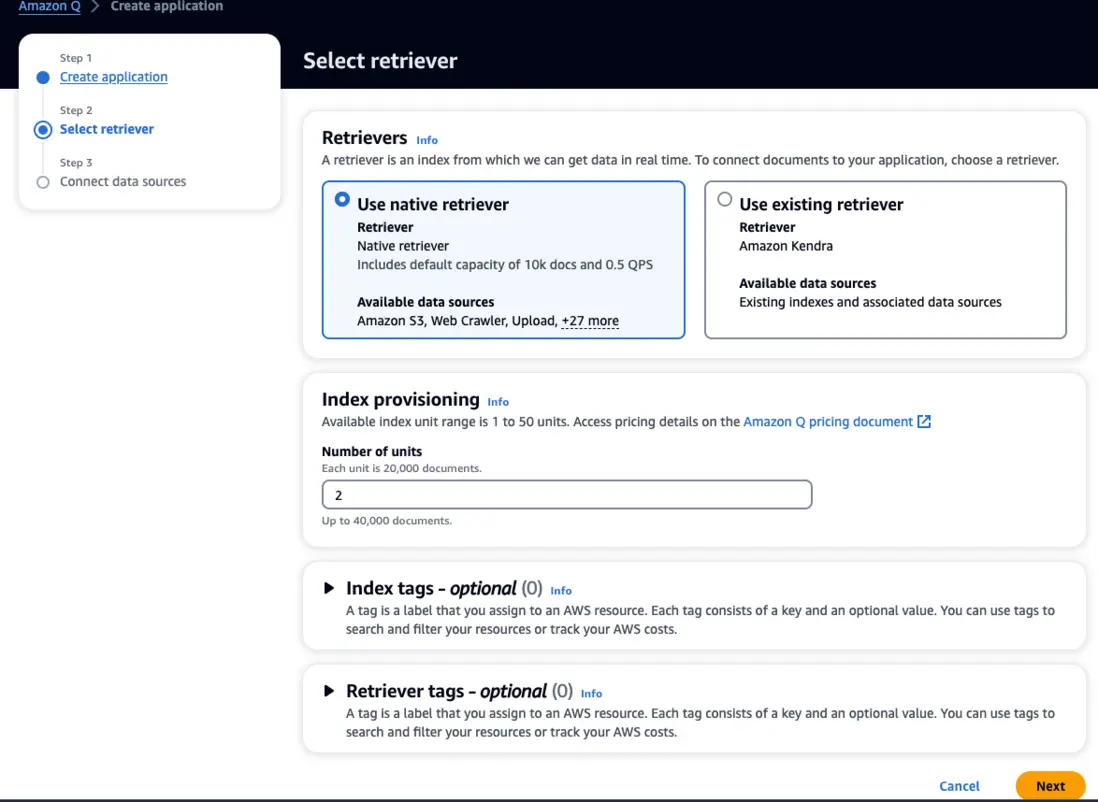Click the Step 2 Select retriever step indicator
Screen dimensions: 1098x802
pos(43,129)
